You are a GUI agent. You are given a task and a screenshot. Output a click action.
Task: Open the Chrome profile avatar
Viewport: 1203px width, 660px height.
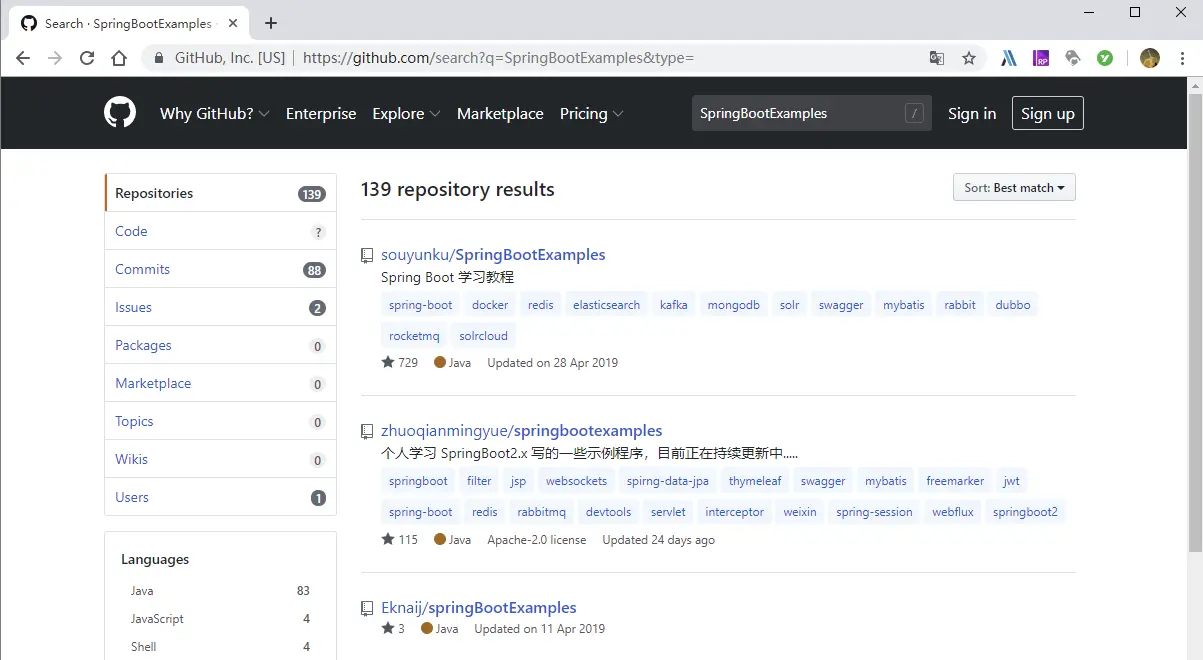[x=1150, y=58]
